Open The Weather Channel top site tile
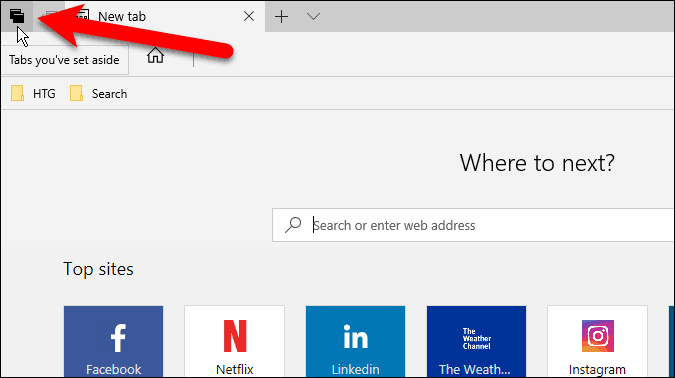The width and height of the screenshot is (675, 378). click(x=477, y=342)
